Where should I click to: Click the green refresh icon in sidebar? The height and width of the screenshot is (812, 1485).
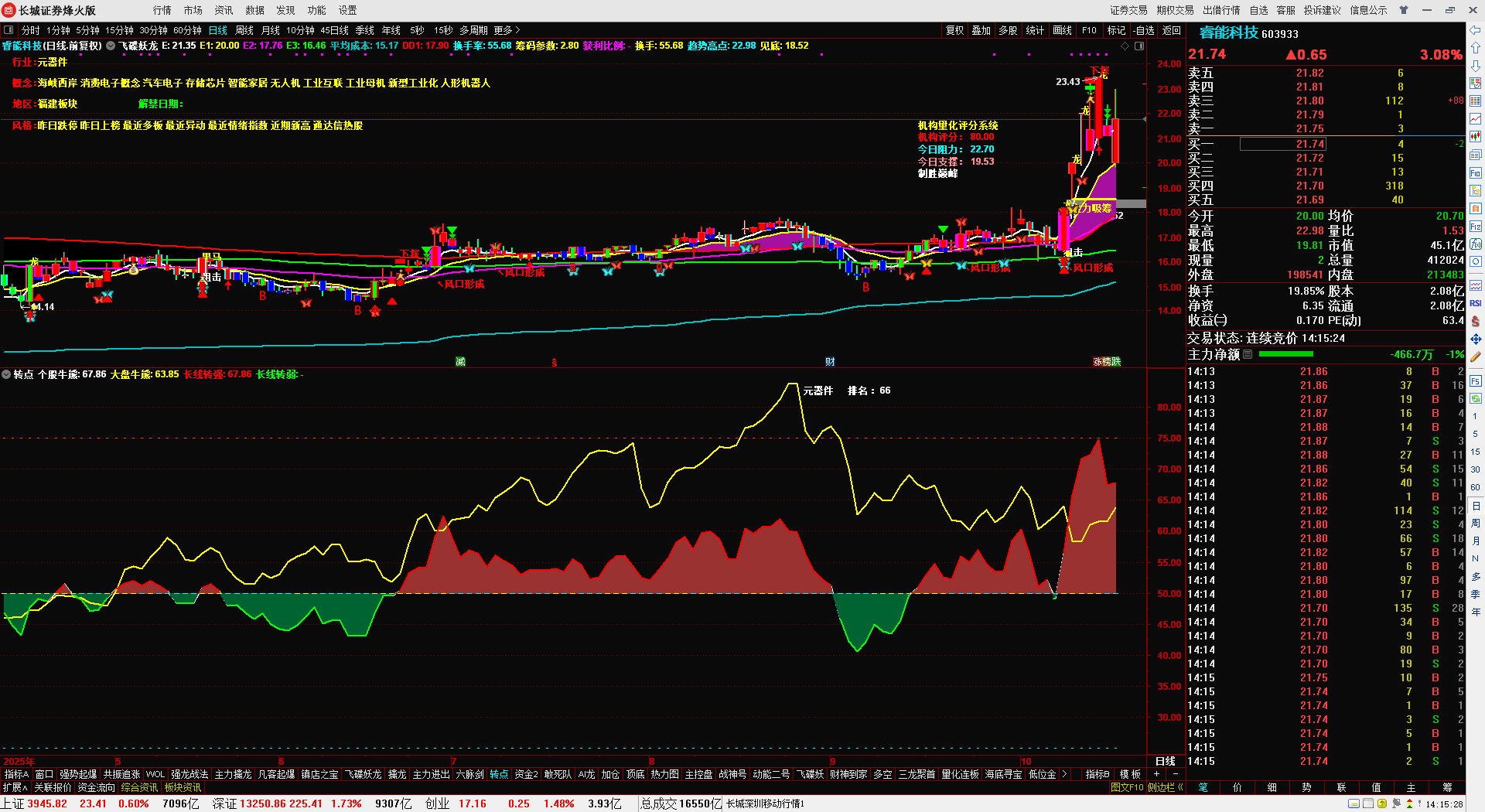(1476, 398)
